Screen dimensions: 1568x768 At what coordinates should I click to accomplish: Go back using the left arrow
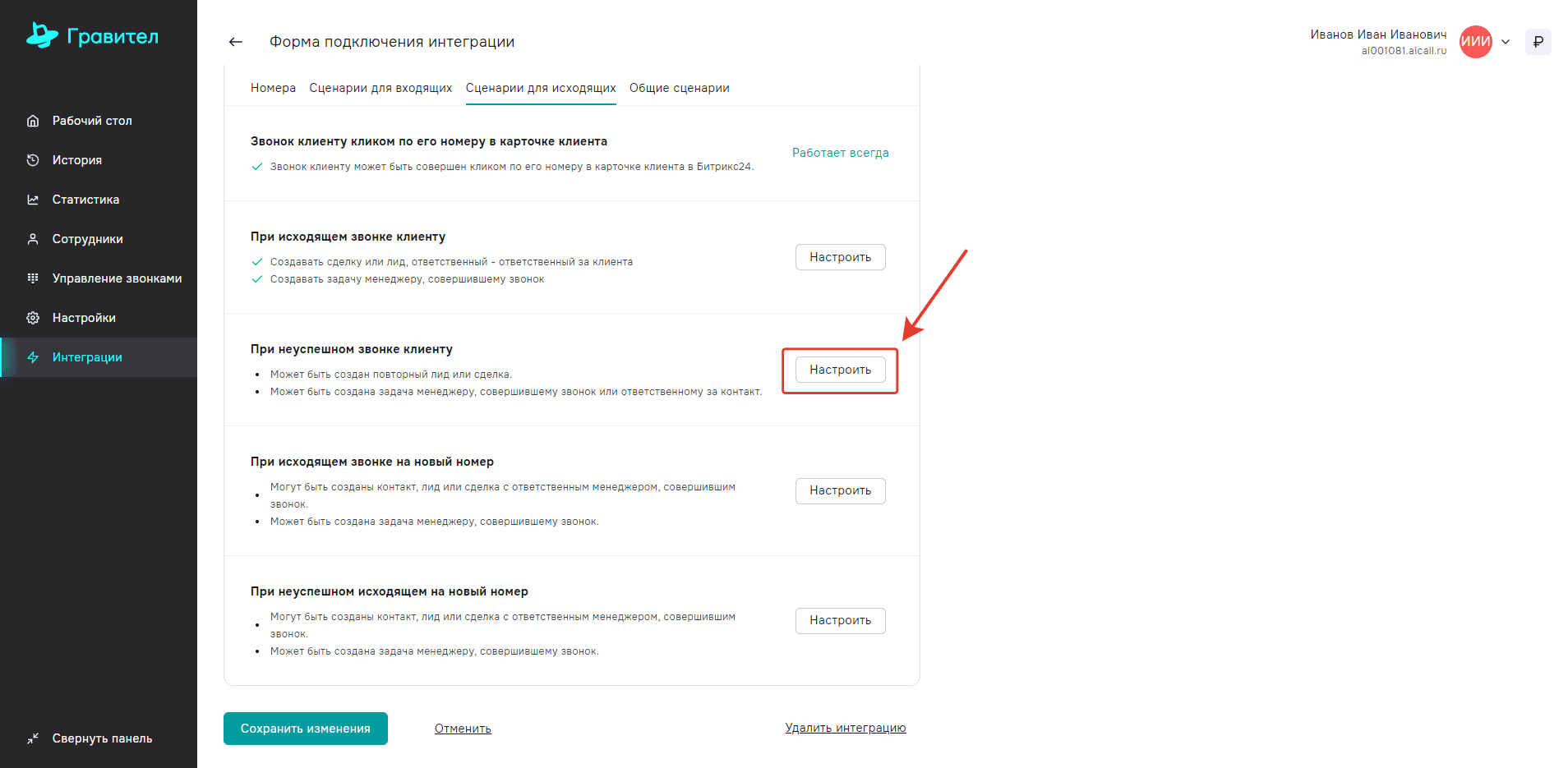(x=236, y=42)
